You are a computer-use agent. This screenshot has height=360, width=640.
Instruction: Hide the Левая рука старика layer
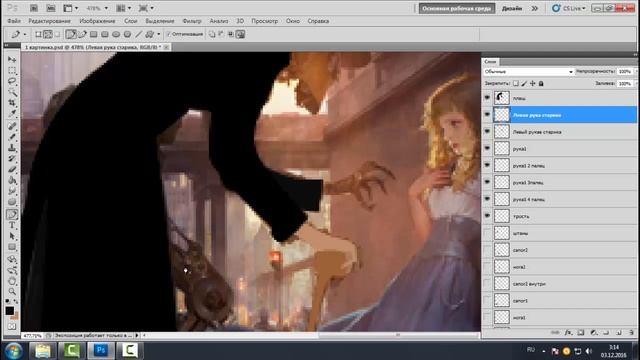tap(487, 115)
